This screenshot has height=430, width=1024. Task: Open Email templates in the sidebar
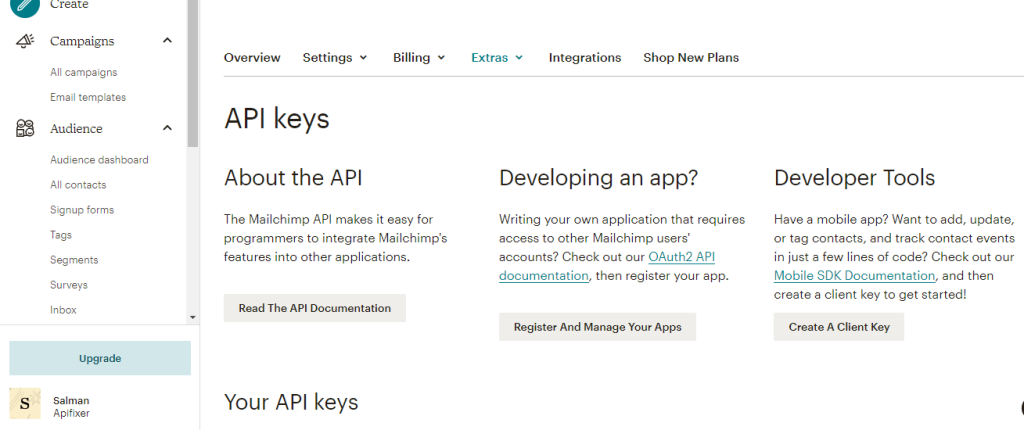[88, 98]
